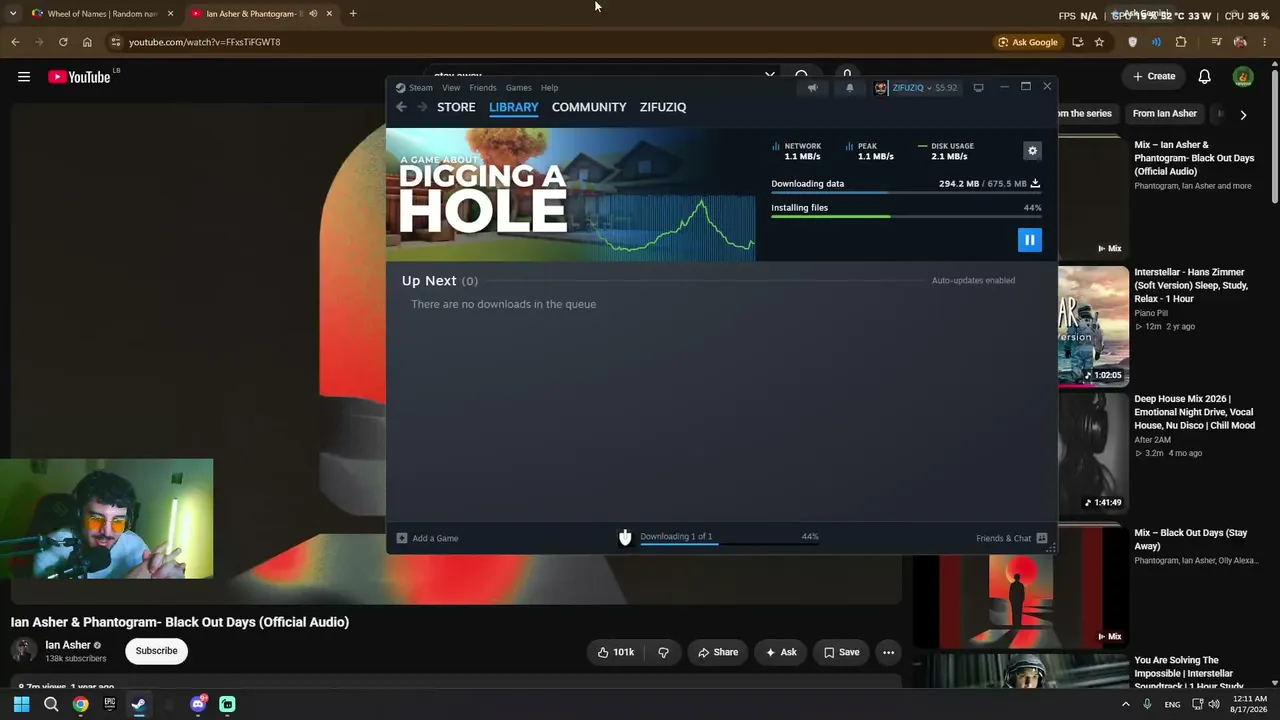Open the Interstellar Hans Zimmer video thumbnail

click(x=1093, y=326)
